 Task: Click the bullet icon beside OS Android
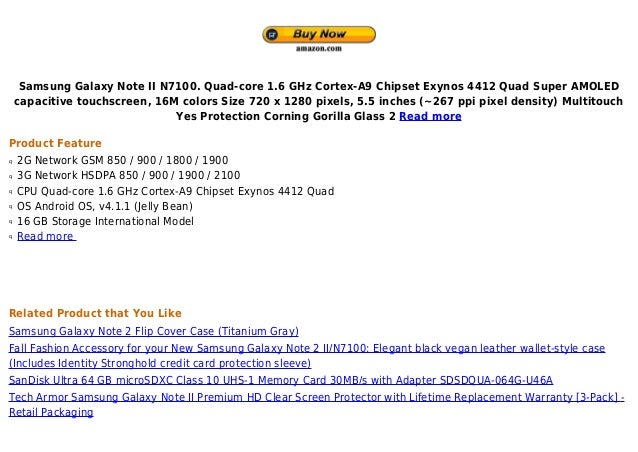[x=11, y=207]
